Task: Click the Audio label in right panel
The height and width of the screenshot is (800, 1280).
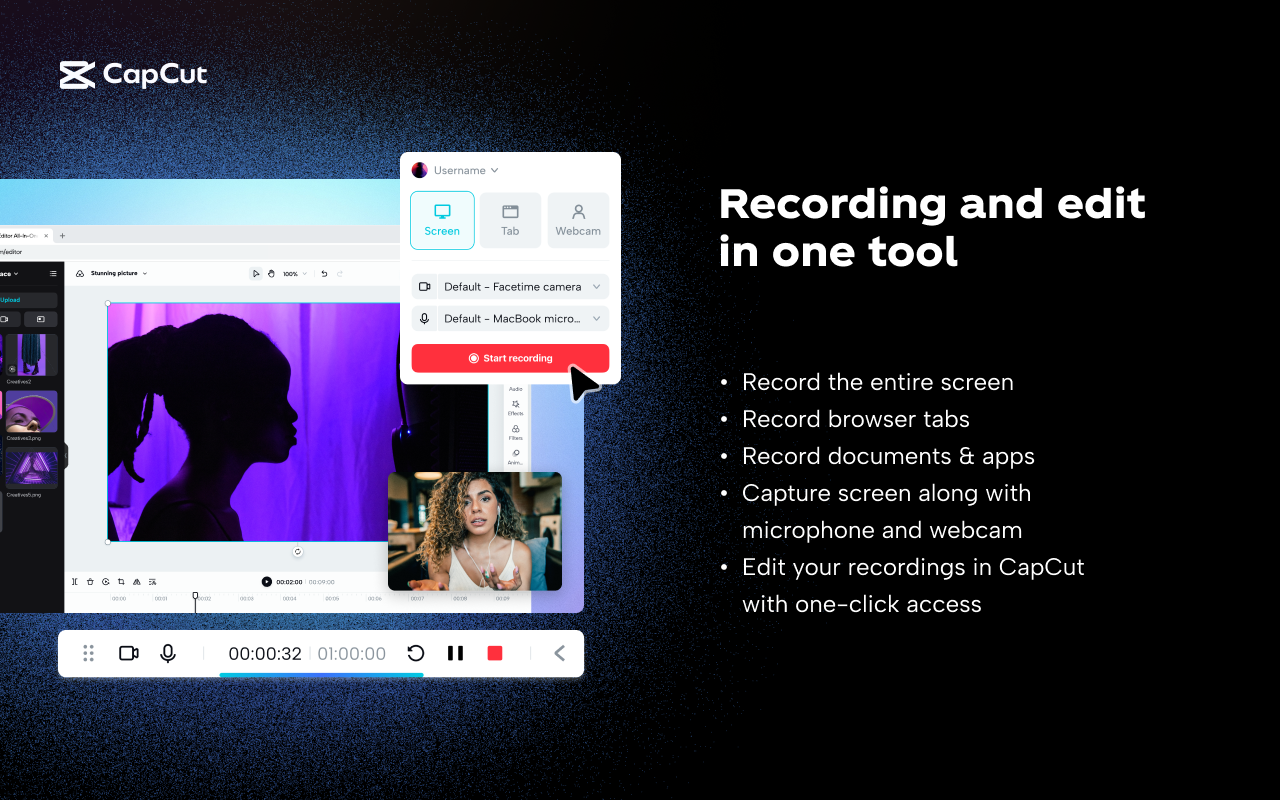Action: [516, 388]
